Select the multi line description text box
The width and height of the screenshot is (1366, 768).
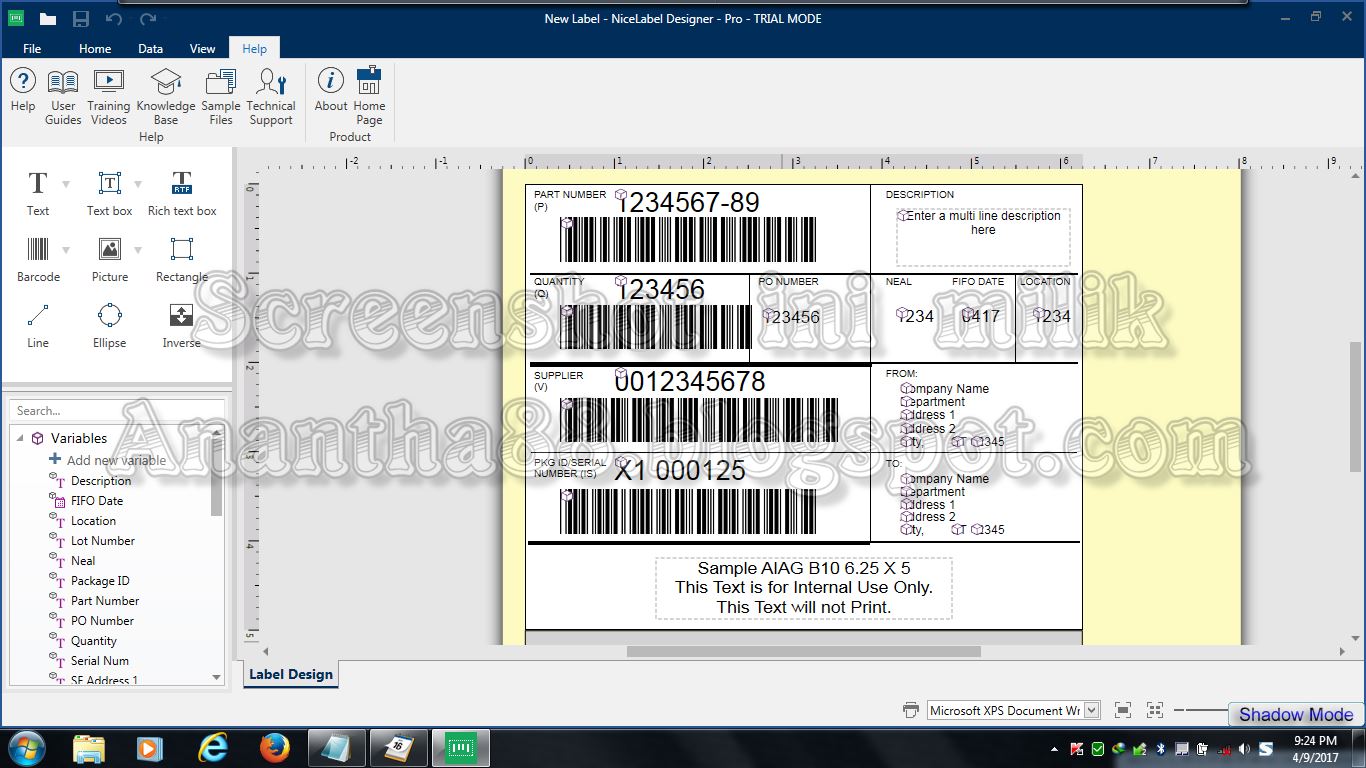coord(983,237)
